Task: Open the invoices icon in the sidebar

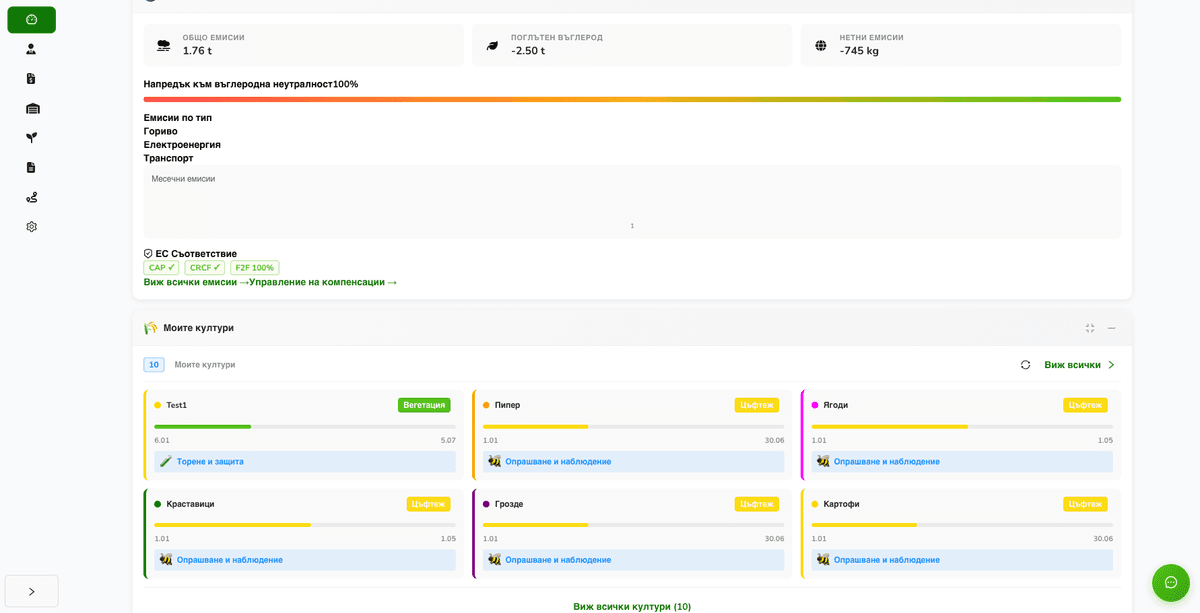Action: tap(31, 78)
